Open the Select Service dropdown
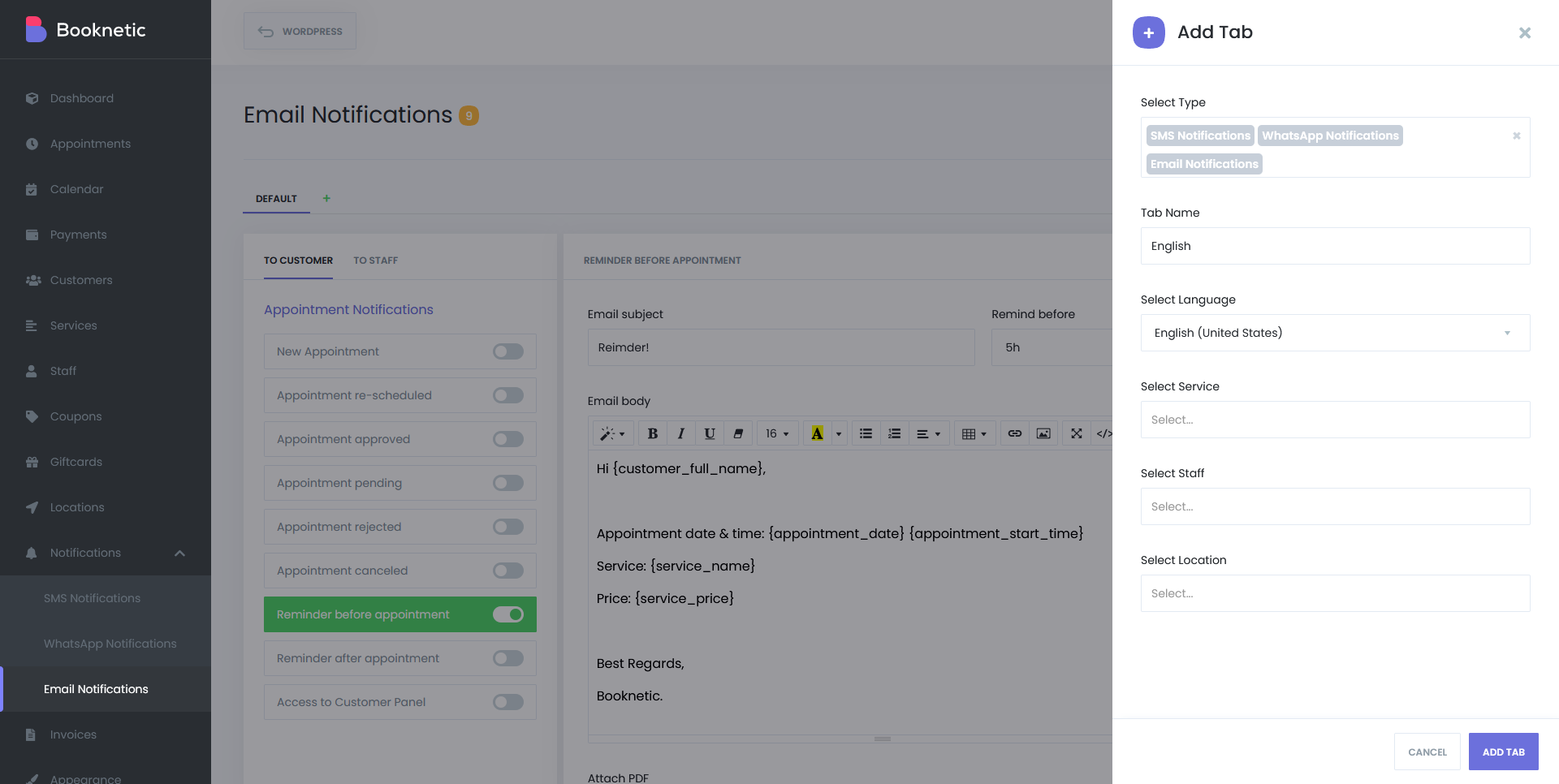The image size is (1559, 784). tap(1335, 420)
